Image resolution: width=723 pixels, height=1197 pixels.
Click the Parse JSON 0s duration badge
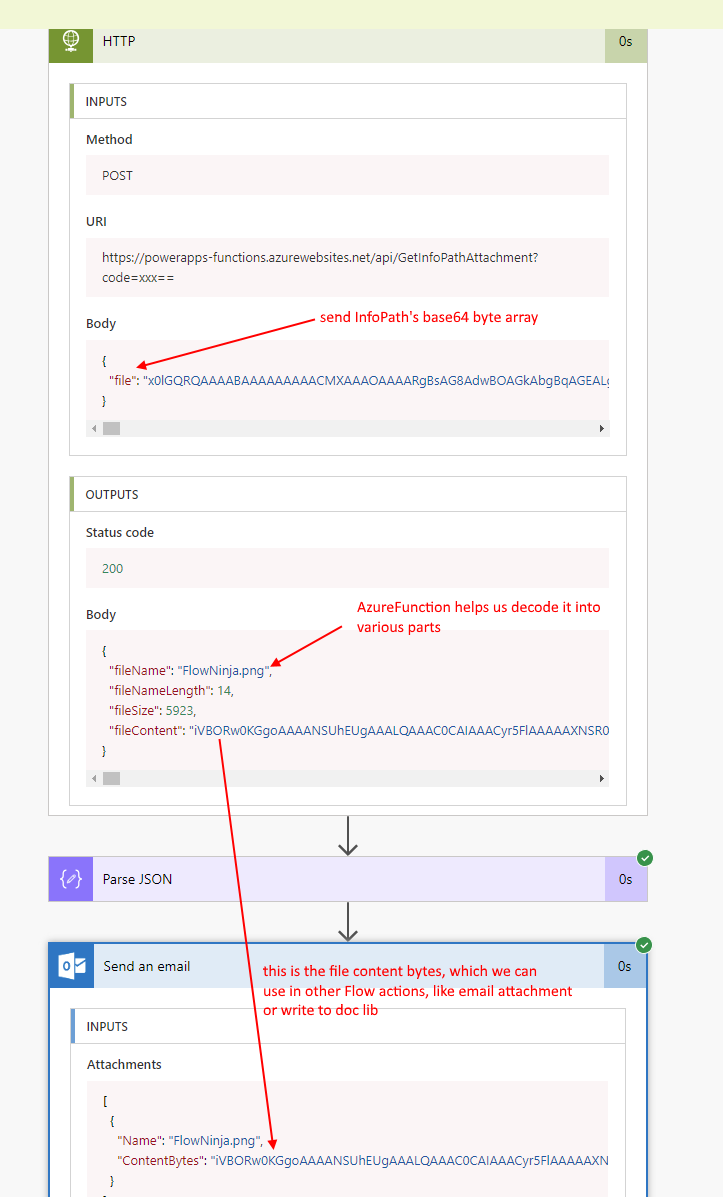pos(625,879)
